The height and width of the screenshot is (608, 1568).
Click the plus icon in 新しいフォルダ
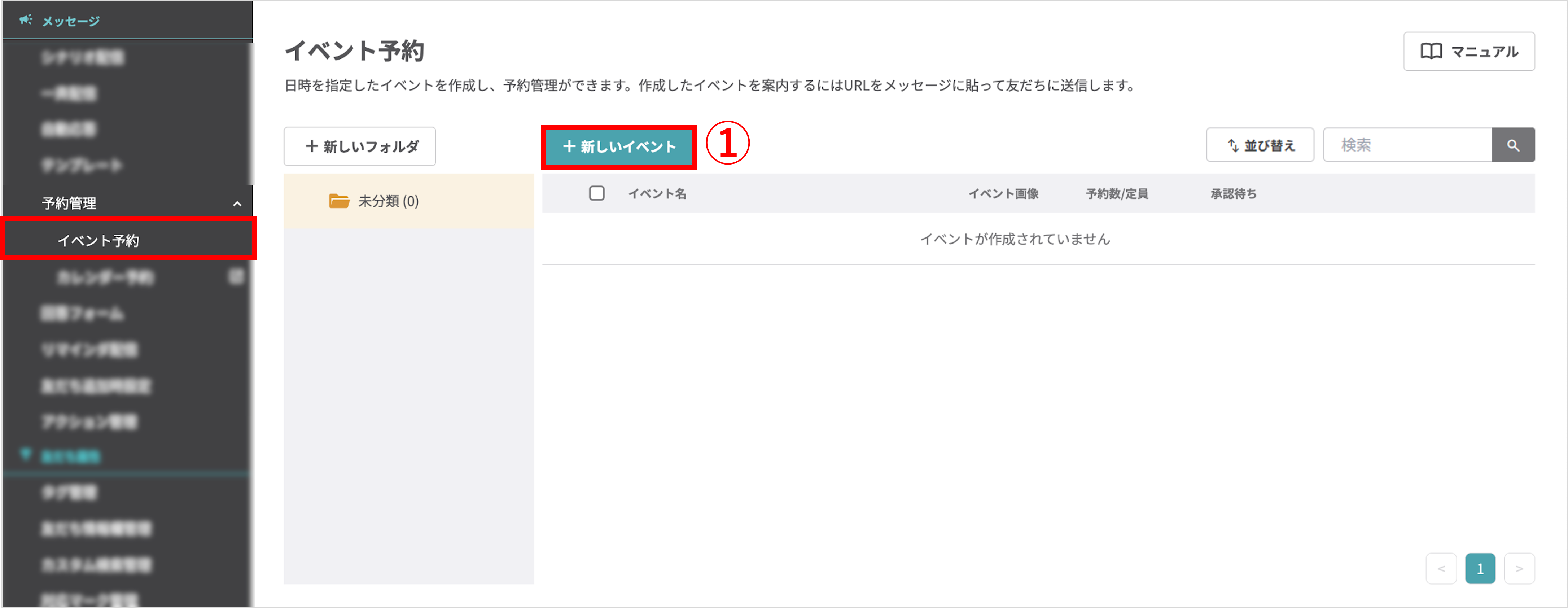[x=312, y=146]
